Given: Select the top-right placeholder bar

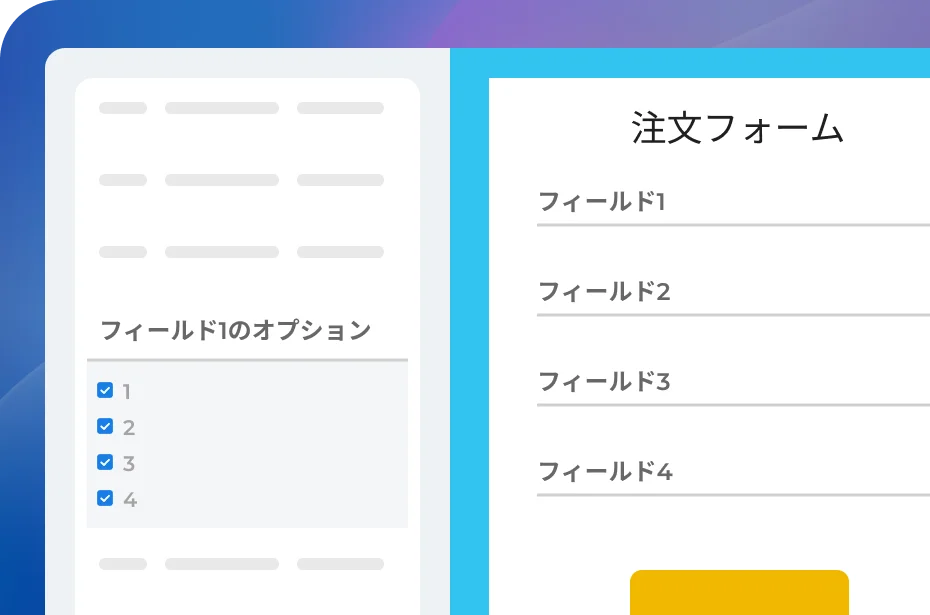Looking at the screenshot, I should [x=340, y=107].
